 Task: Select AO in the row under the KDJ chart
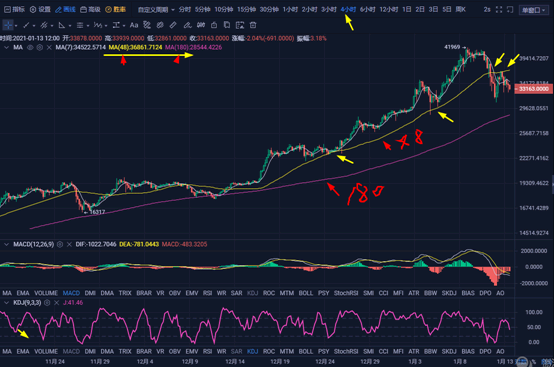tap(500, 351)
